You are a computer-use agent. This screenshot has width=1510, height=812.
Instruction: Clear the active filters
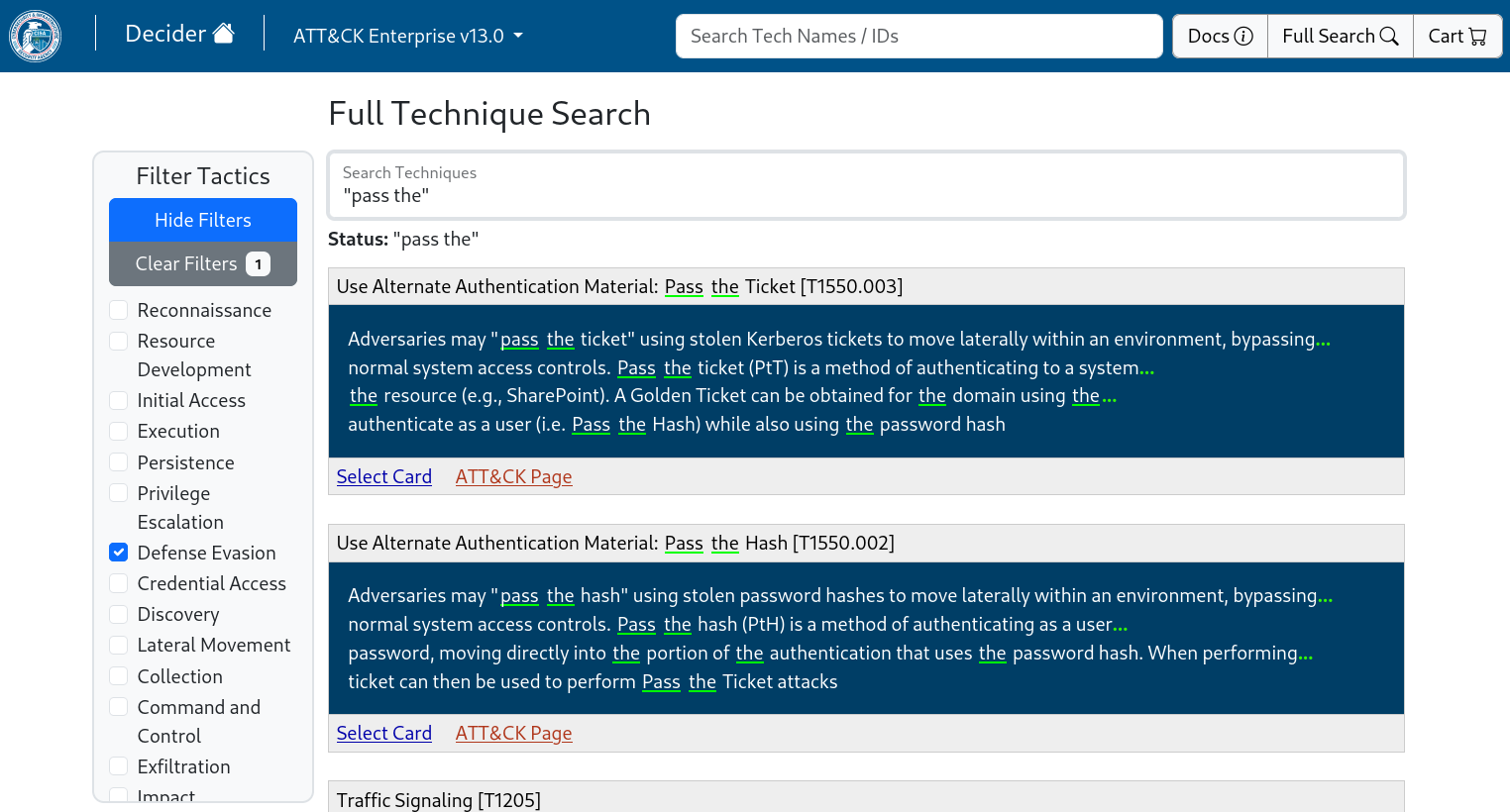[x=203, y=263]
